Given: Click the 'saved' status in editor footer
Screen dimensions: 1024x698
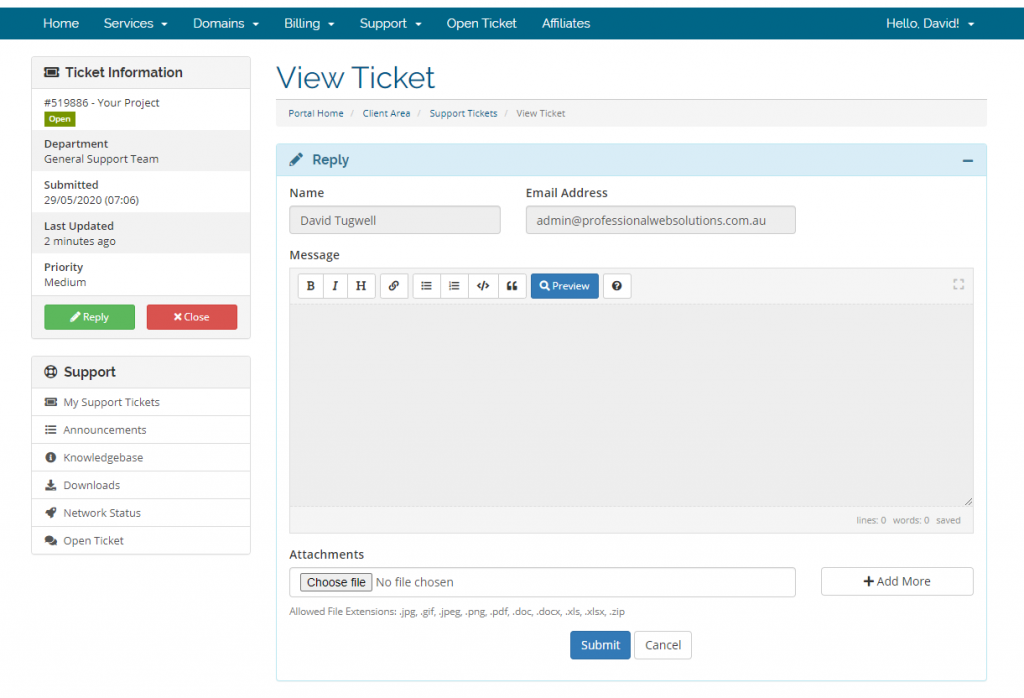Looking at the screenshot, I should click(948, 520).
